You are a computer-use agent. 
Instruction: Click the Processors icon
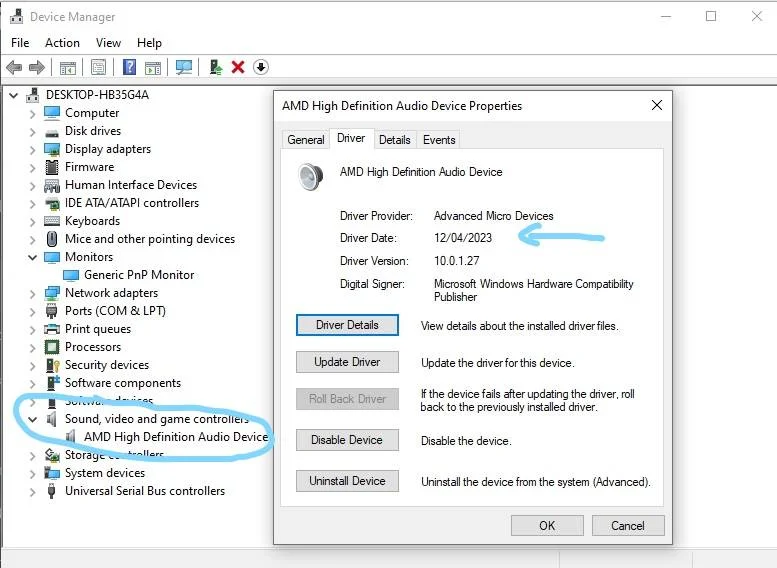[52, 347]
